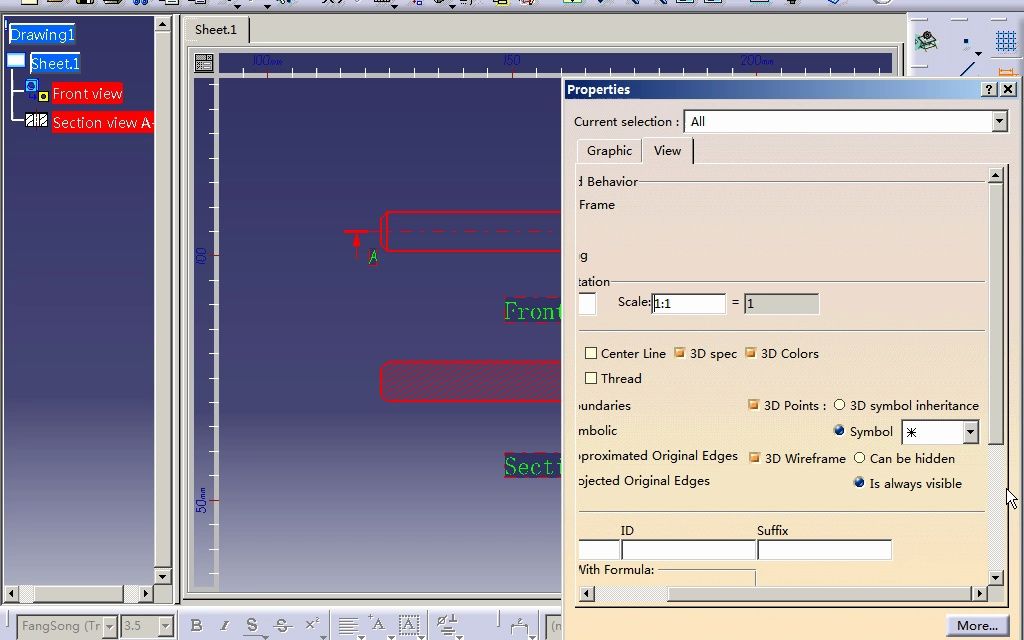Apply italic formatting

coord(225,624)
